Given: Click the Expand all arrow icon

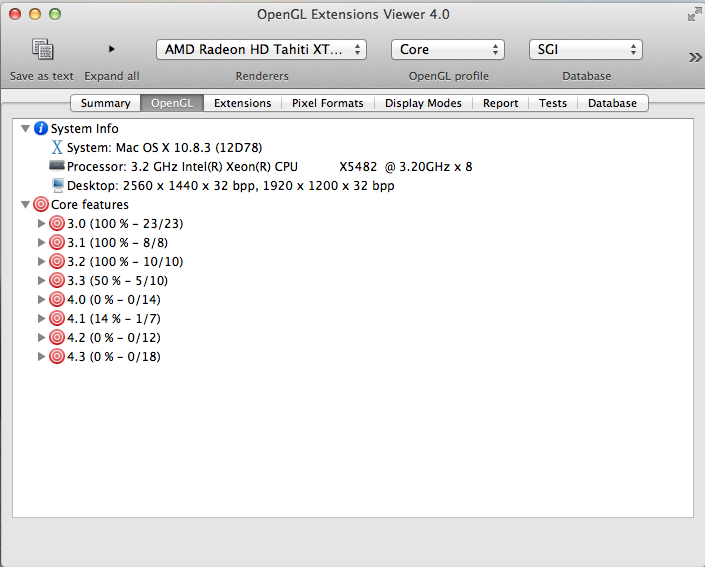Looking at the screenshot, I should tap(112, 49).
